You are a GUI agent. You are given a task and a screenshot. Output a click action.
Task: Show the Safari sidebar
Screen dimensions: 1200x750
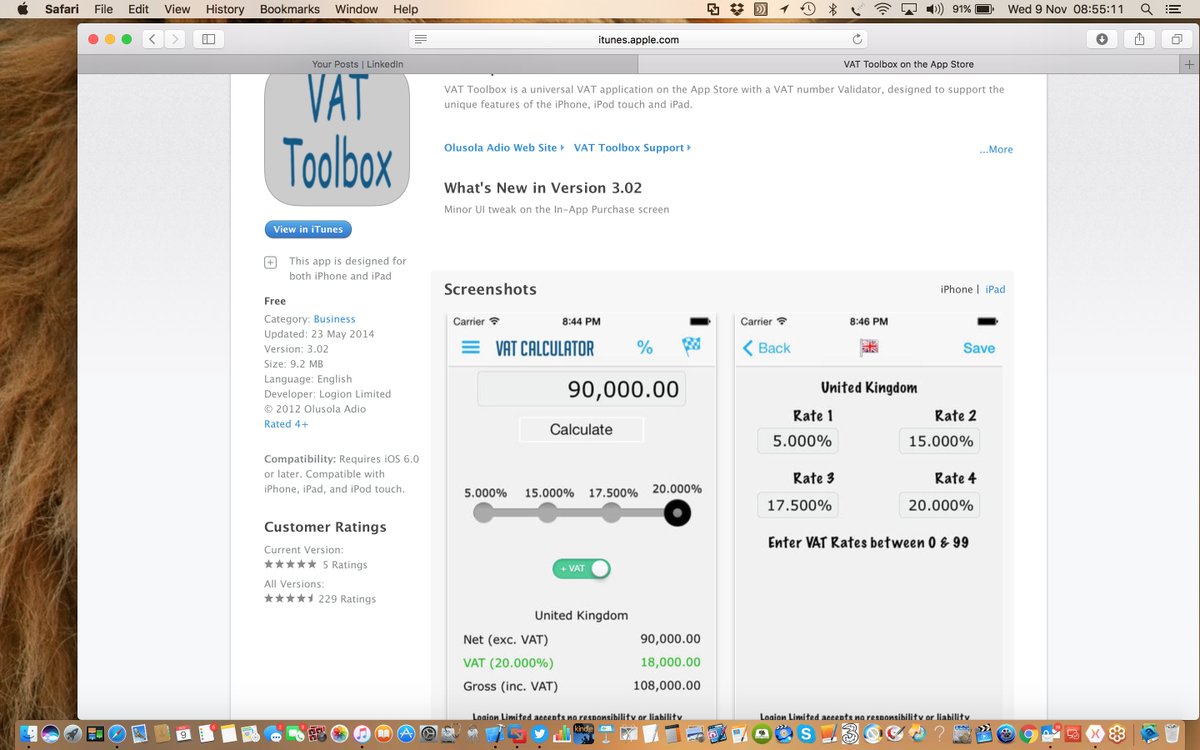coord(208,39)
